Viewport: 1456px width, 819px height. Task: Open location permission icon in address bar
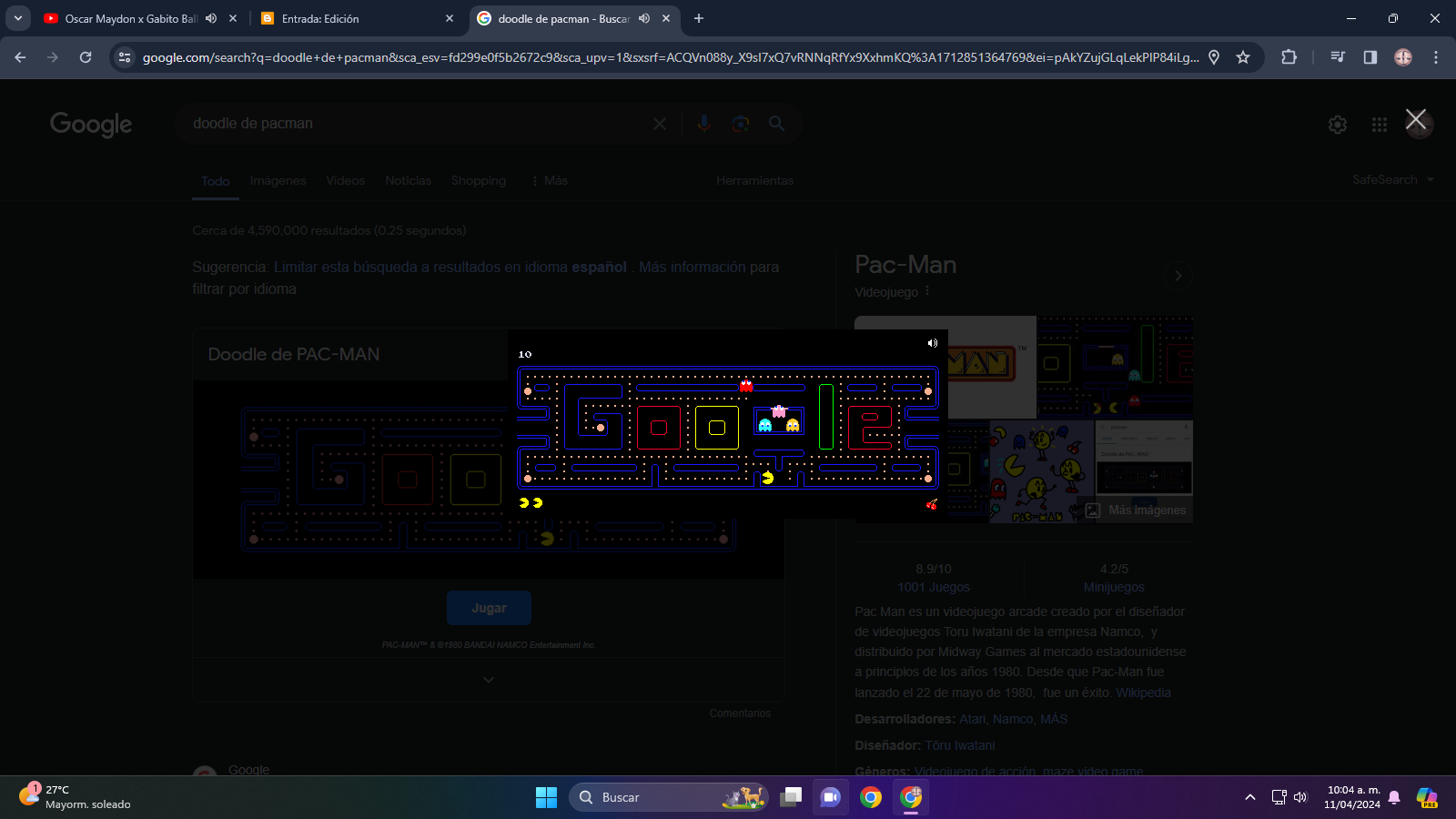click(x=1214, y=57)
